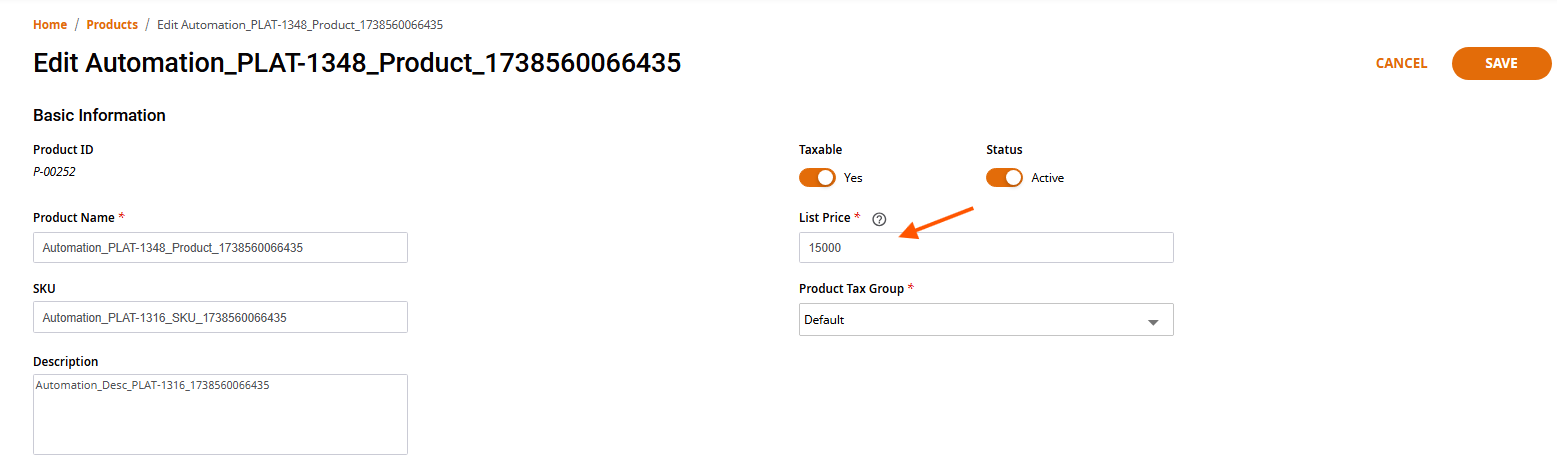Focus the List Price field showing 15000
The image size is (1557, 472).
point(986,248)
